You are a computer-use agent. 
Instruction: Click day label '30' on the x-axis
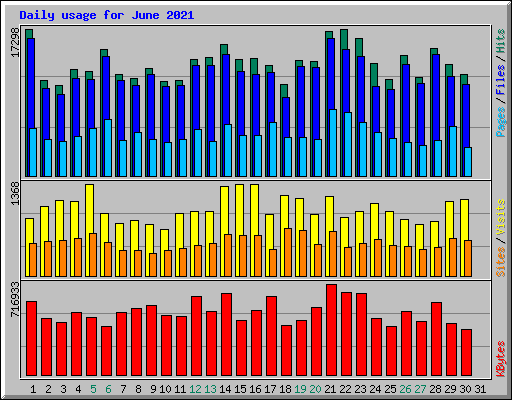[465, 389]
